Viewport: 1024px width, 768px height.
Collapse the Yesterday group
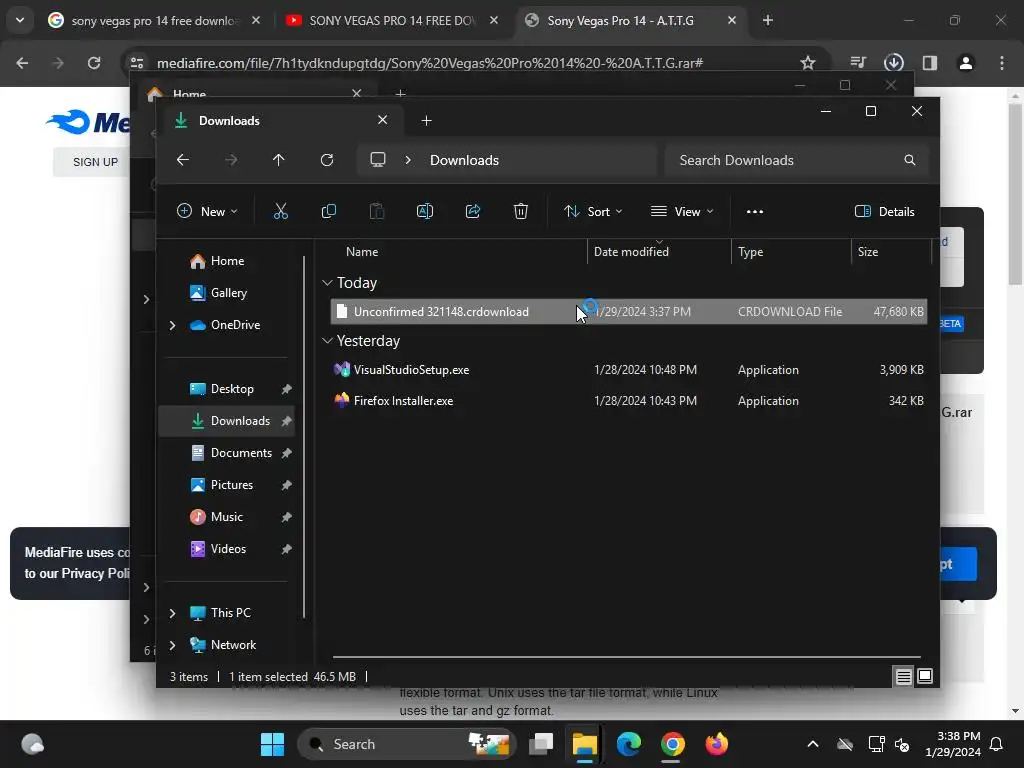(327, 341)
